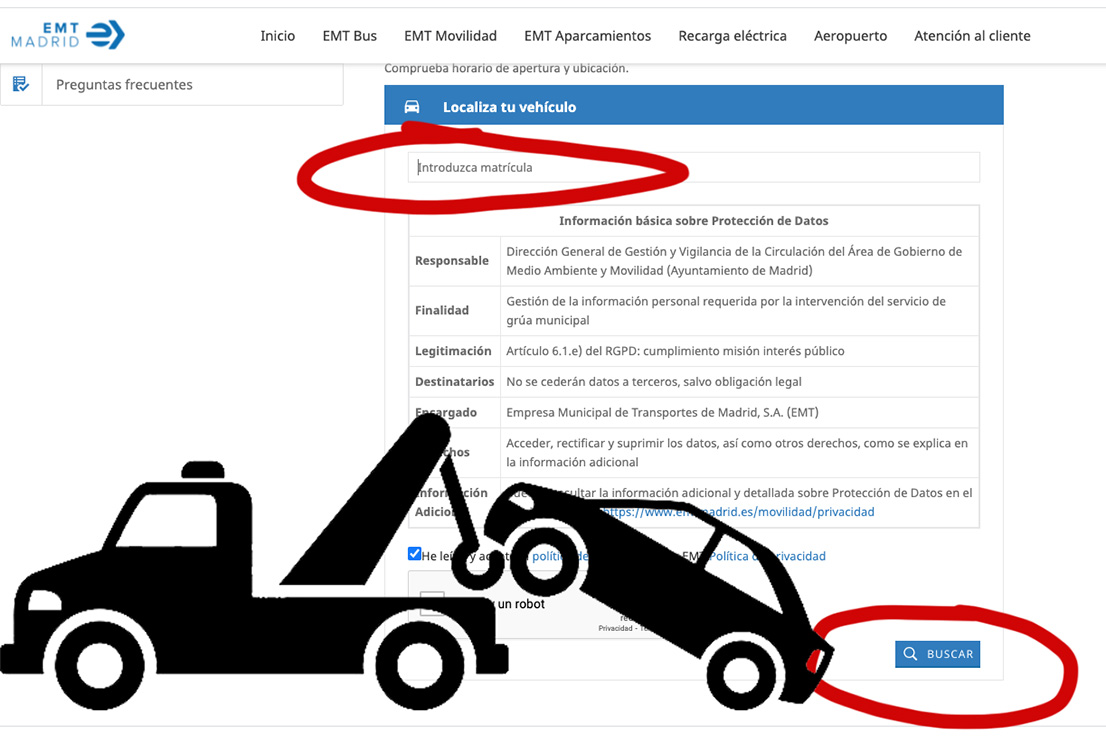Click the EMT Madrid logo

[x=68, y=35]
